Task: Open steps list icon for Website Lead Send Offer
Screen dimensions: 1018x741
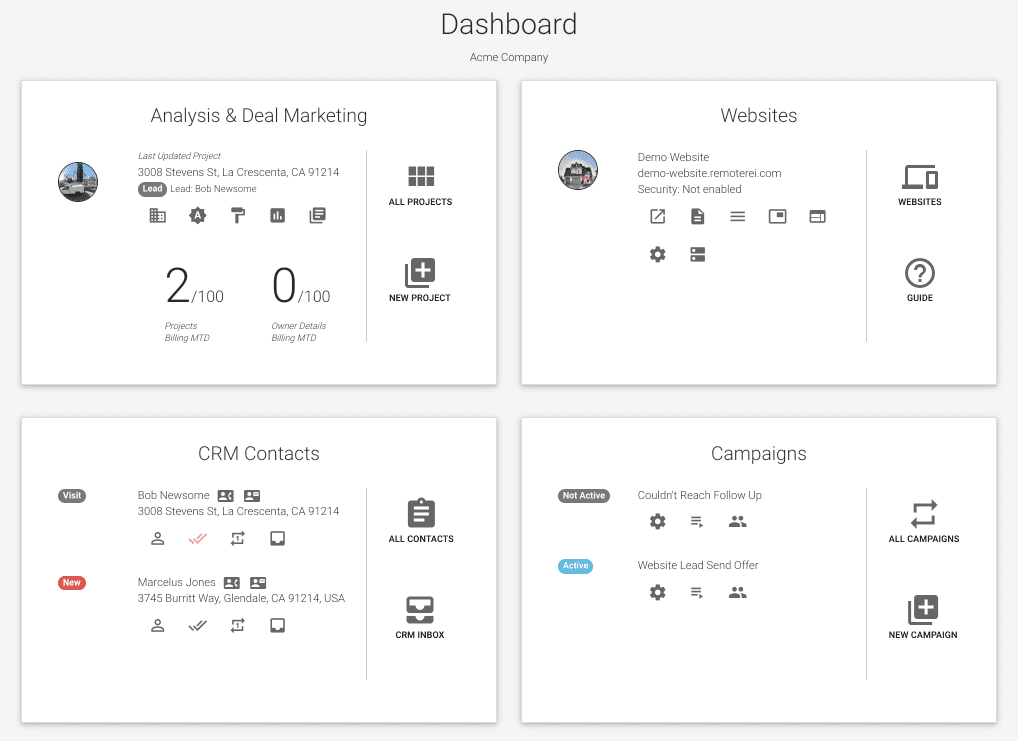Action: [x=697, y=592]
